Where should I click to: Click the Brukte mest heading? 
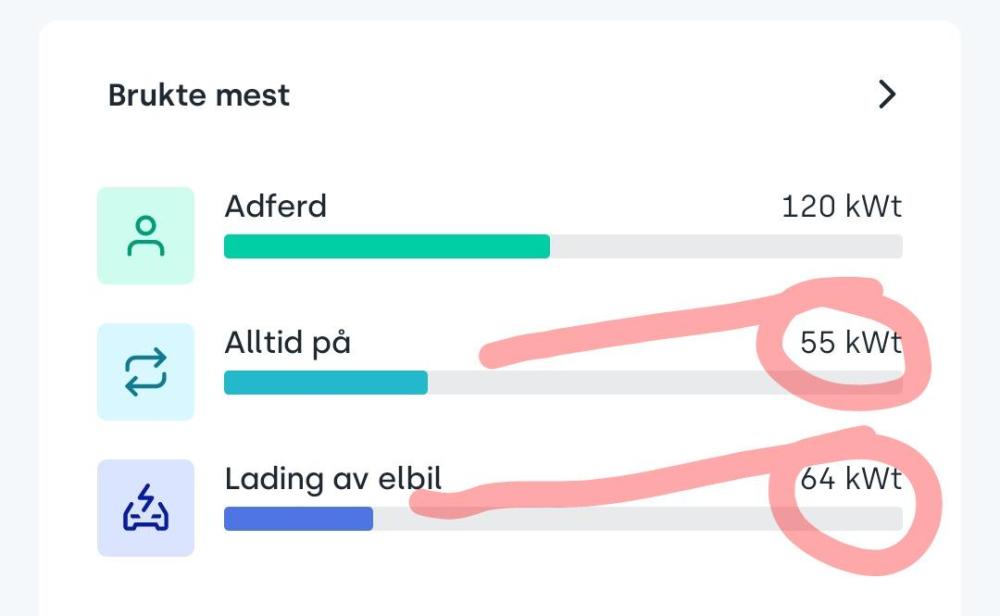coord(199,95)
